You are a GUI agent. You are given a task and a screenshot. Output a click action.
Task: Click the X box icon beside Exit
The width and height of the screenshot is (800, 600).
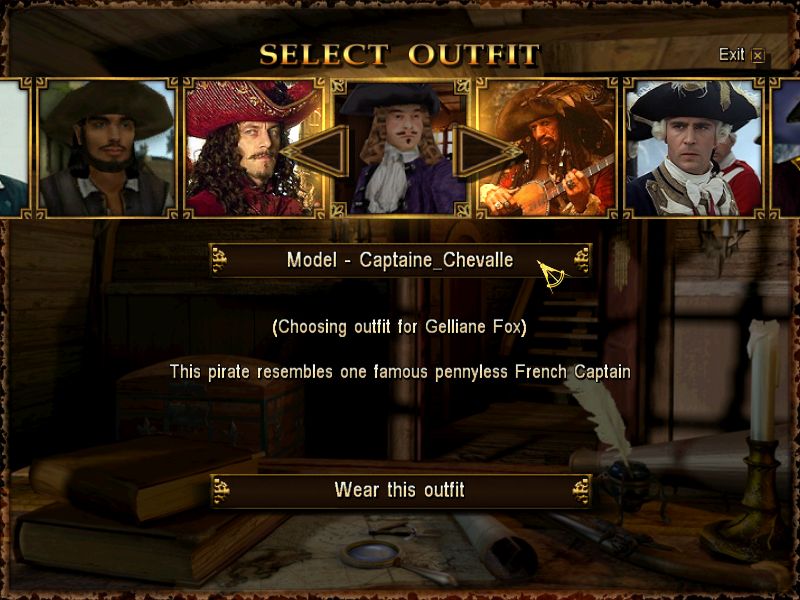[758, 56]
